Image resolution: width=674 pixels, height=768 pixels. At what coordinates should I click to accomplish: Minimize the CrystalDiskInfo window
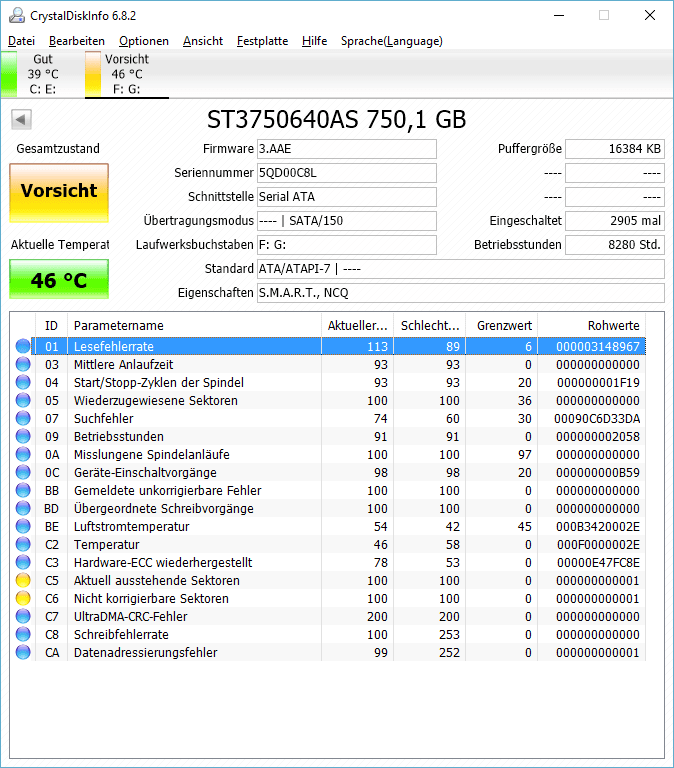coord(559,15)
